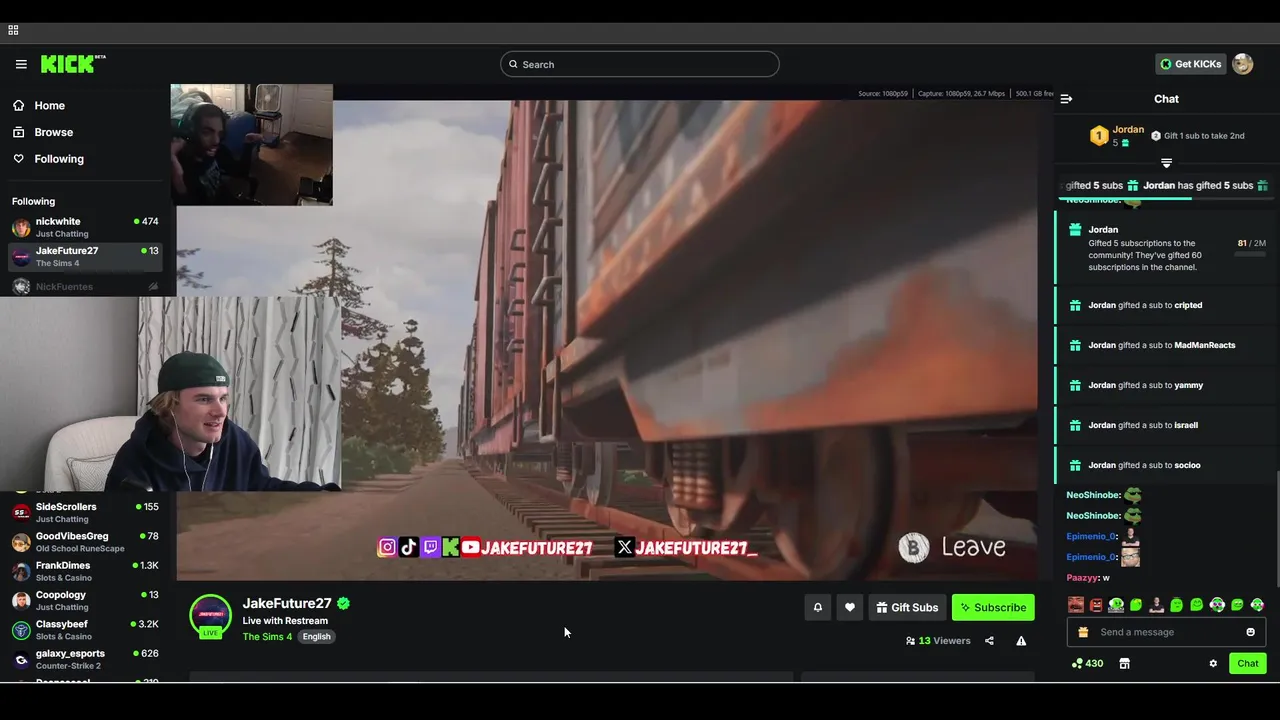Screen dimensions: 1280x720
Task: Click Paazyy username in chat
Action: [x=1082, y=578]
